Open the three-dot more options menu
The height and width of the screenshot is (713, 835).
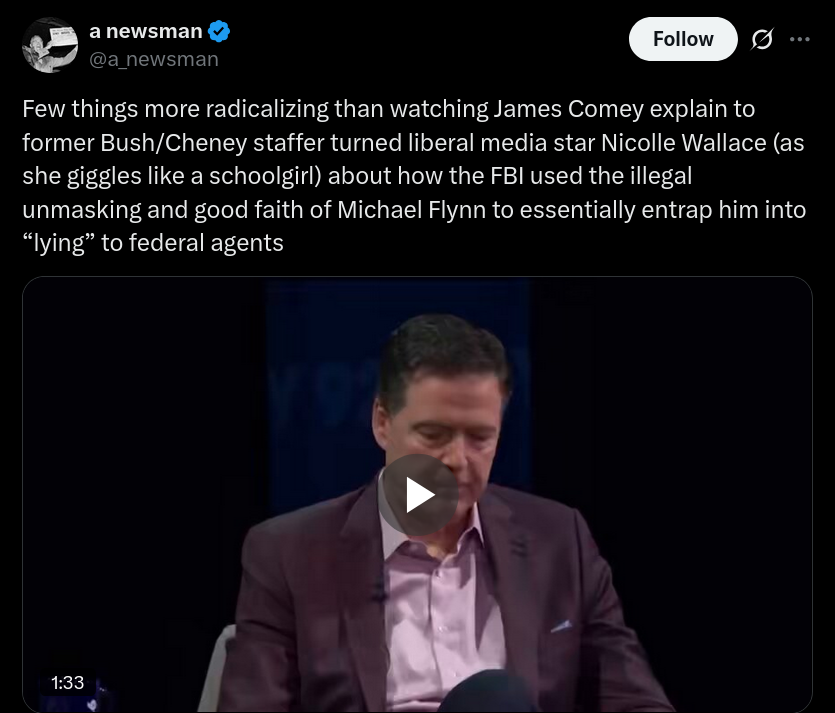(800, 39)
